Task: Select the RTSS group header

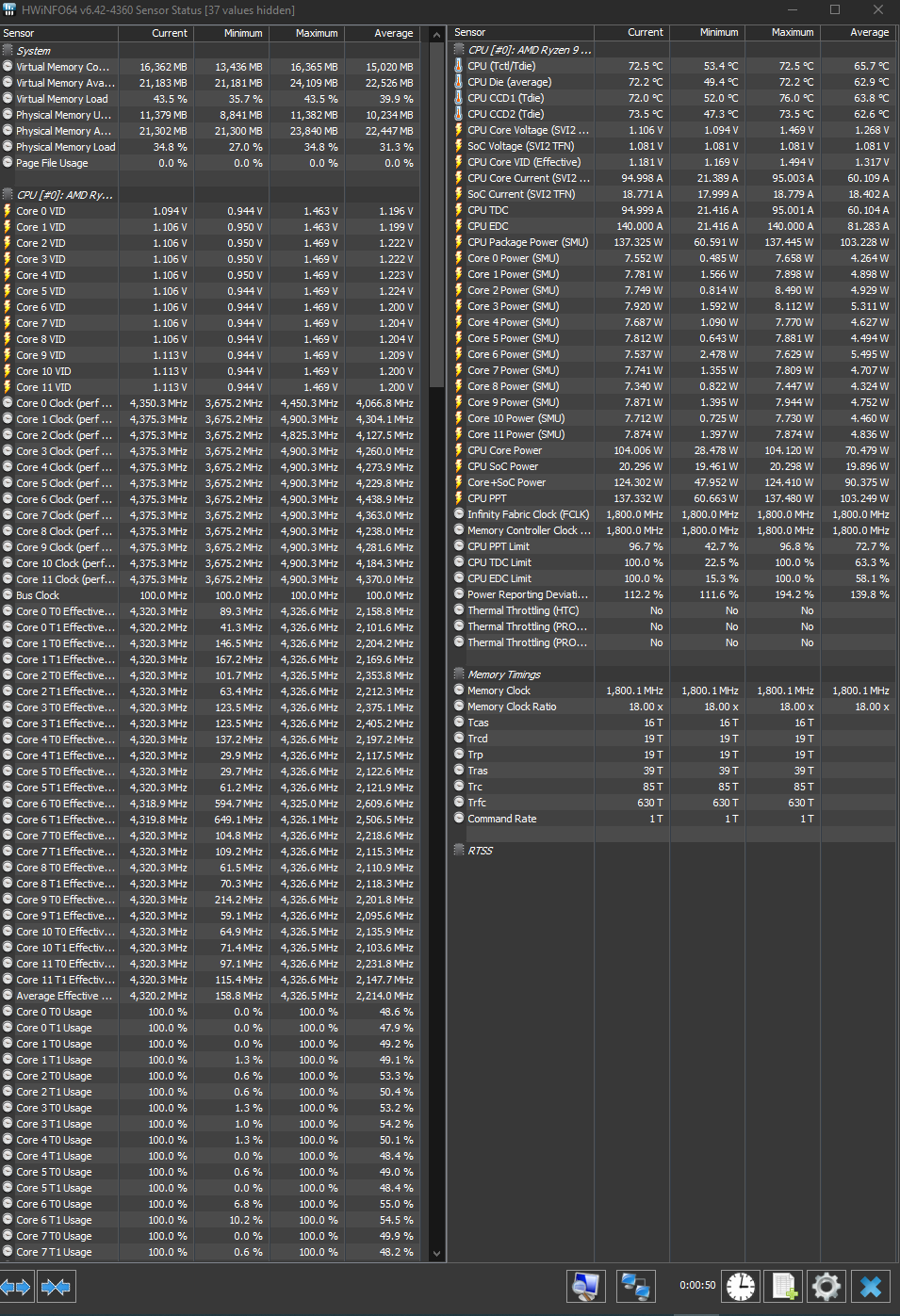Action: (672, 851)
